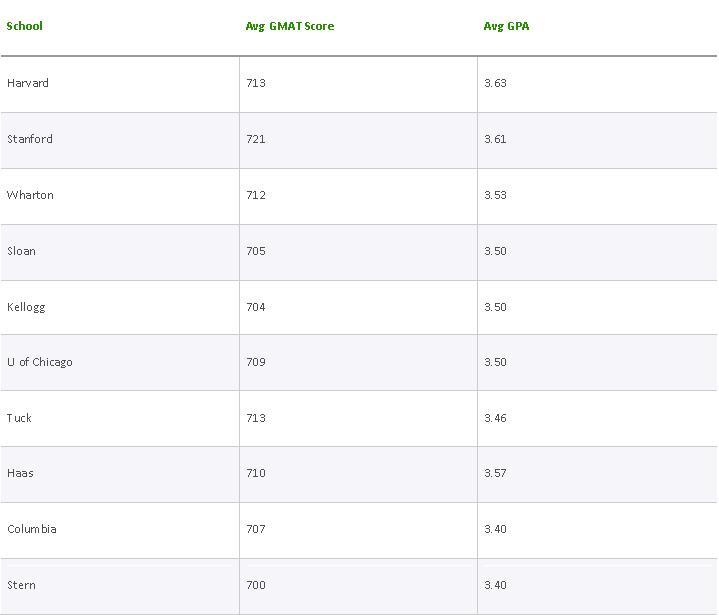Select Sloan's GMAT score 705
This screenshot has height=615, width=719.
point(256,251)
